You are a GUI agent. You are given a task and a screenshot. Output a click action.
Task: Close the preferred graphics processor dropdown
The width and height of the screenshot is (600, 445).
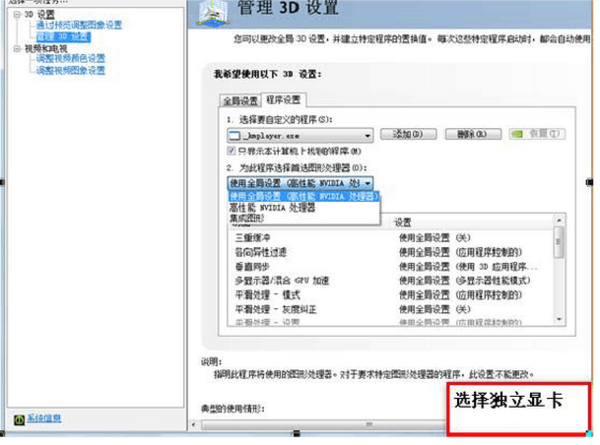tap(368, 183)
